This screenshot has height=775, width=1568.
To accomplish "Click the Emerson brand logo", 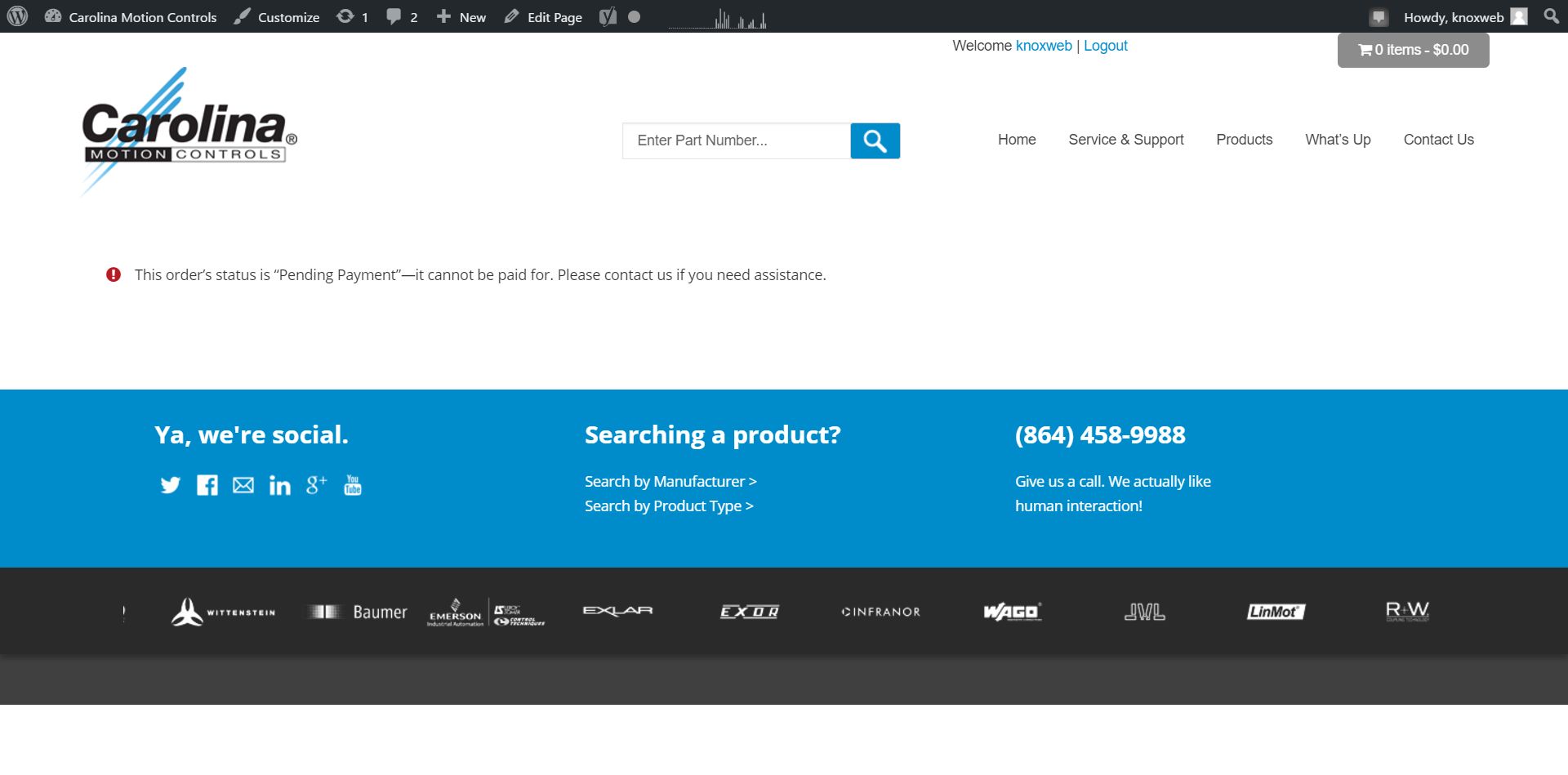I will pos(486,612).
